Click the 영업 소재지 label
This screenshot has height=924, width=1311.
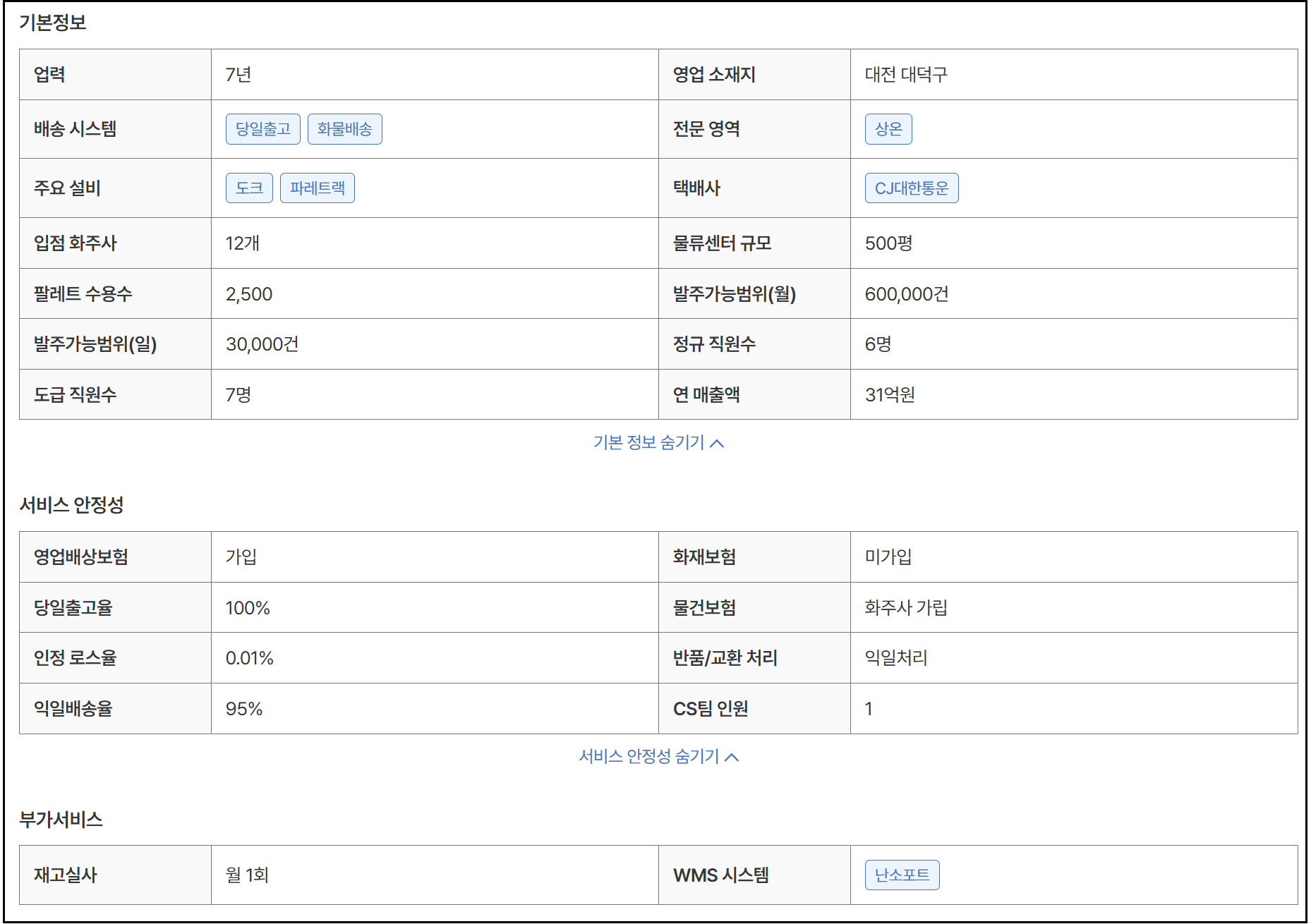[714, 75]
